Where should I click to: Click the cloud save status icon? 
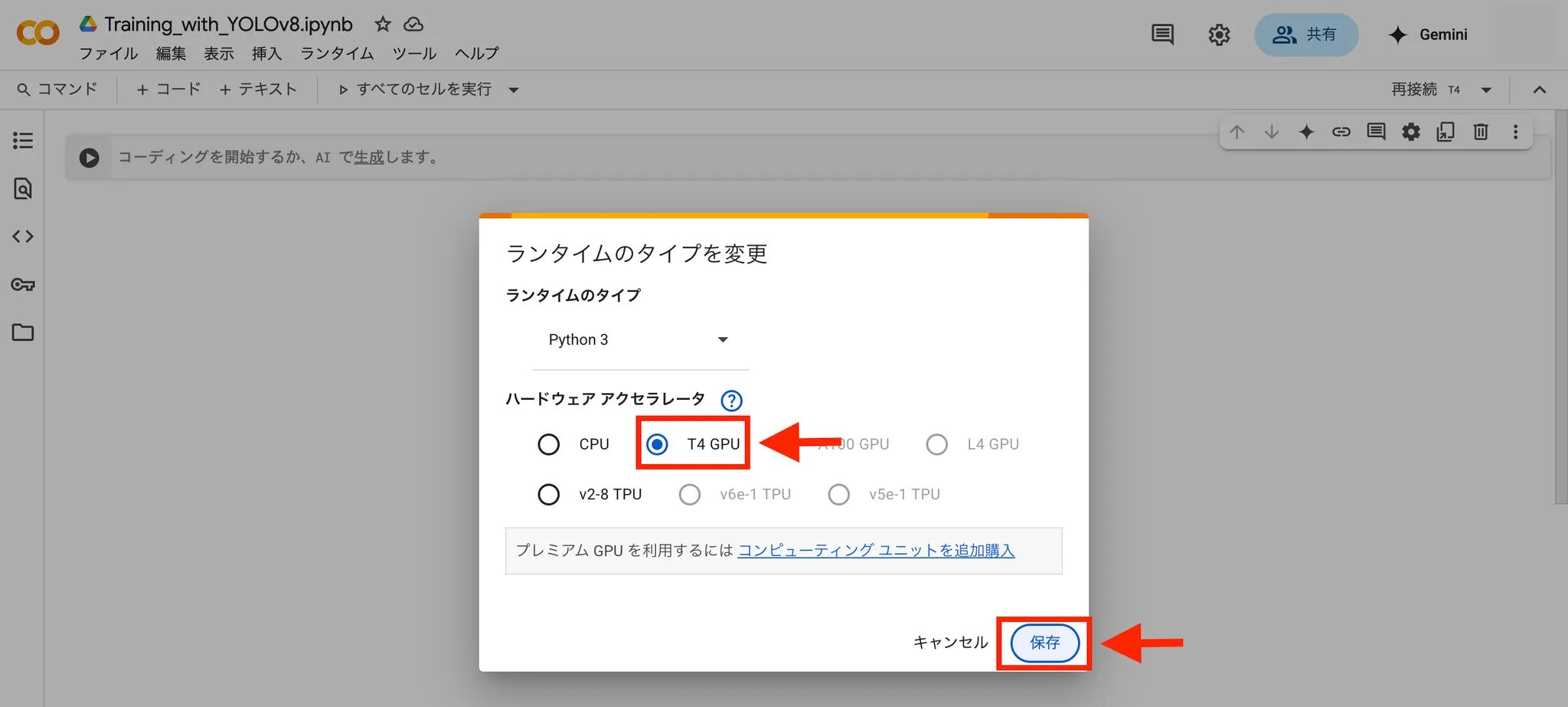pos(413,25)
